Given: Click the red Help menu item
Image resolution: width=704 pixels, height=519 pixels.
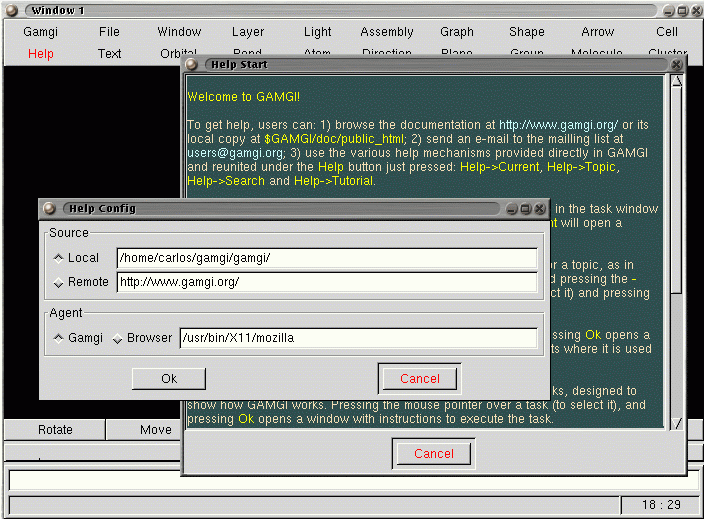Looking at the screenshot, I should coord(40,54).
